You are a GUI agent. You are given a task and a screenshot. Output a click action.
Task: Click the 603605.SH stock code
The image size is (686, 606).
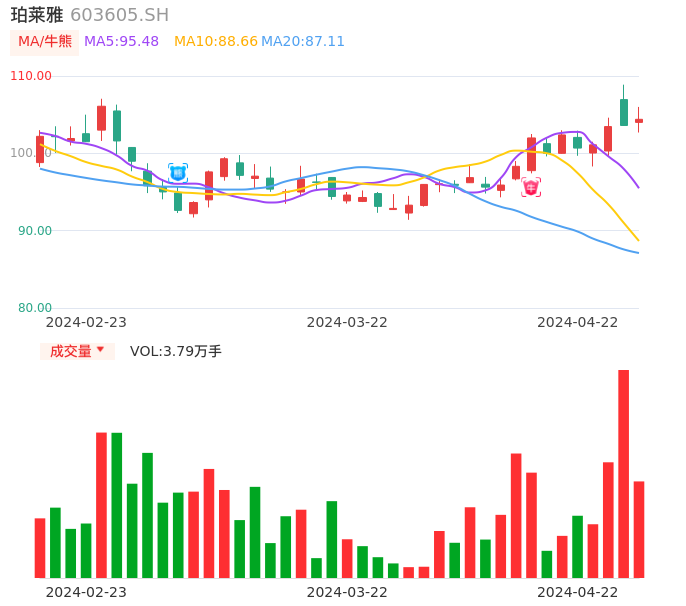(119, 15)
